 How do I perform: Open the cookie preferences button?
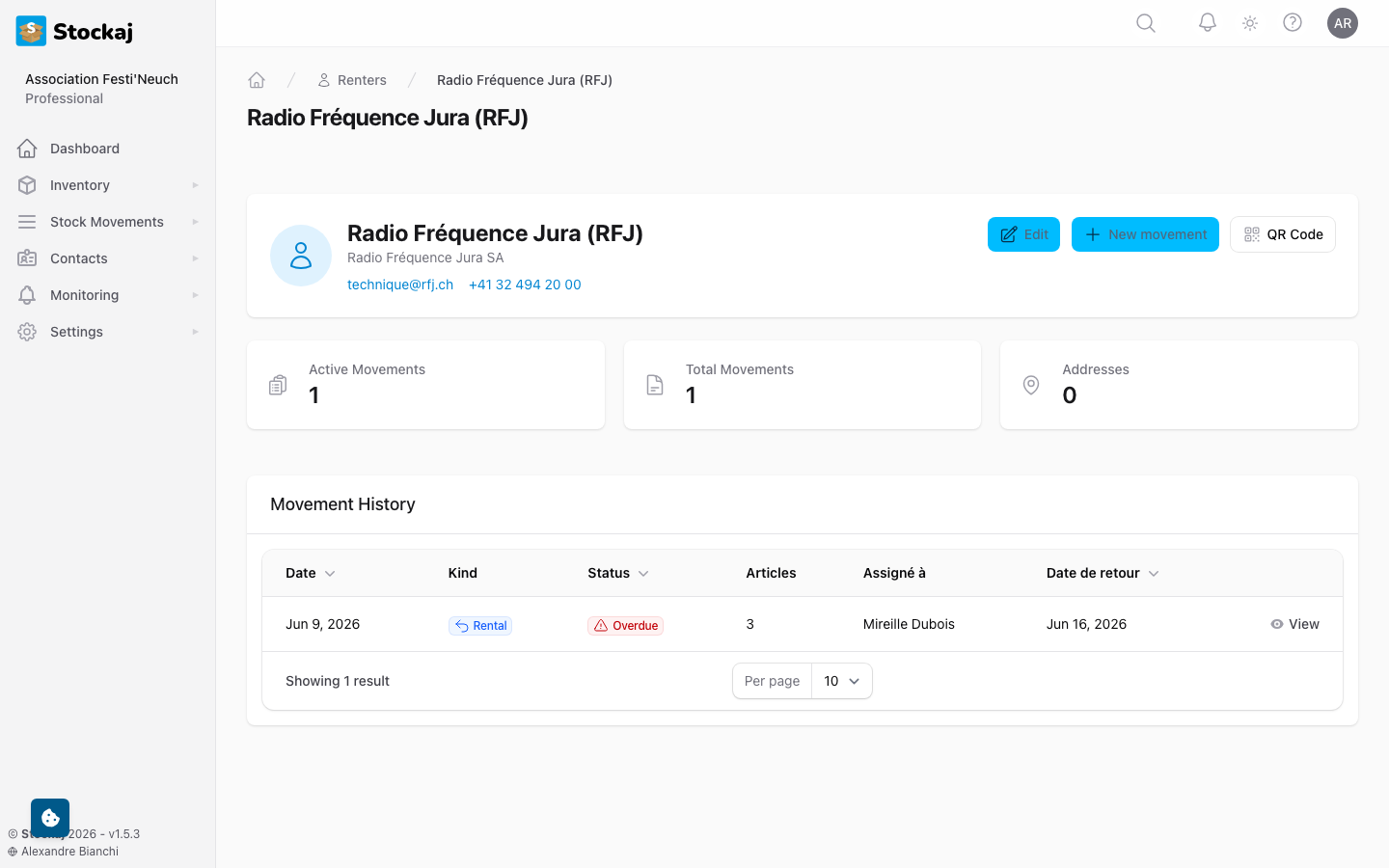pyautogui.click(x=50, y=818)
